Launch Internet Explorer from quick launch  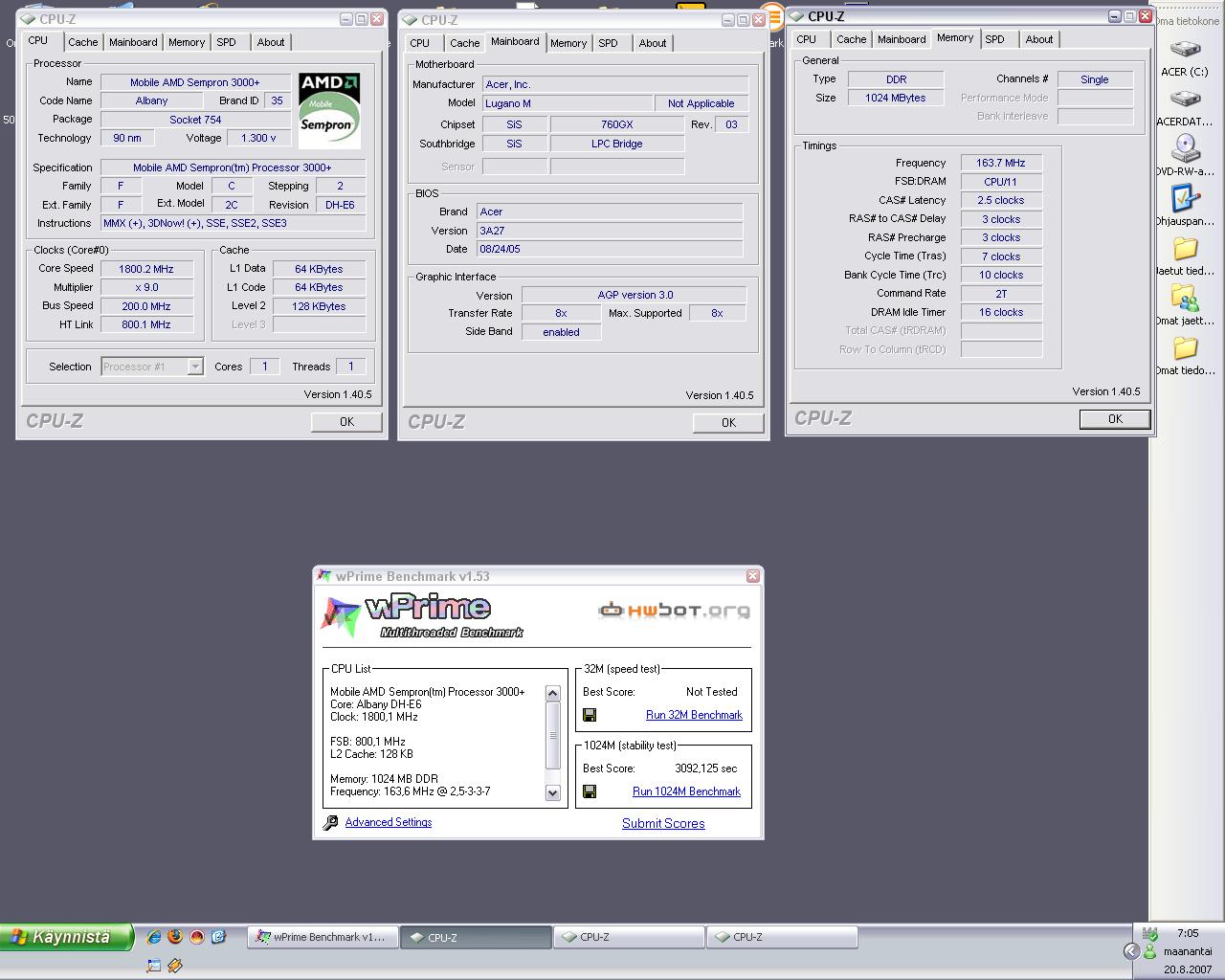tap(154, 937)
